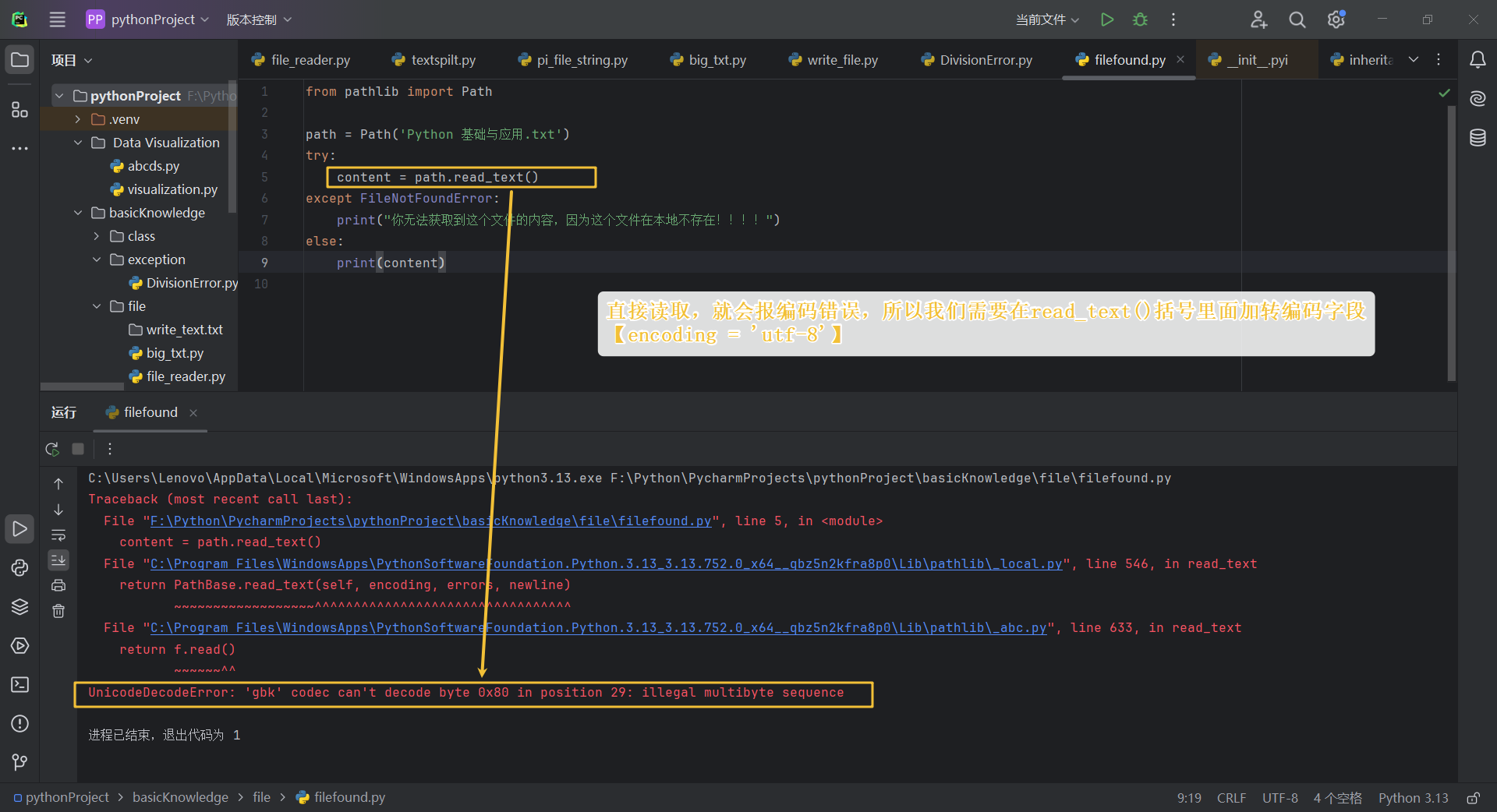The image size is (1497, 812).
Task: Open IDE settings gear icon
Action: (1336, 19)
